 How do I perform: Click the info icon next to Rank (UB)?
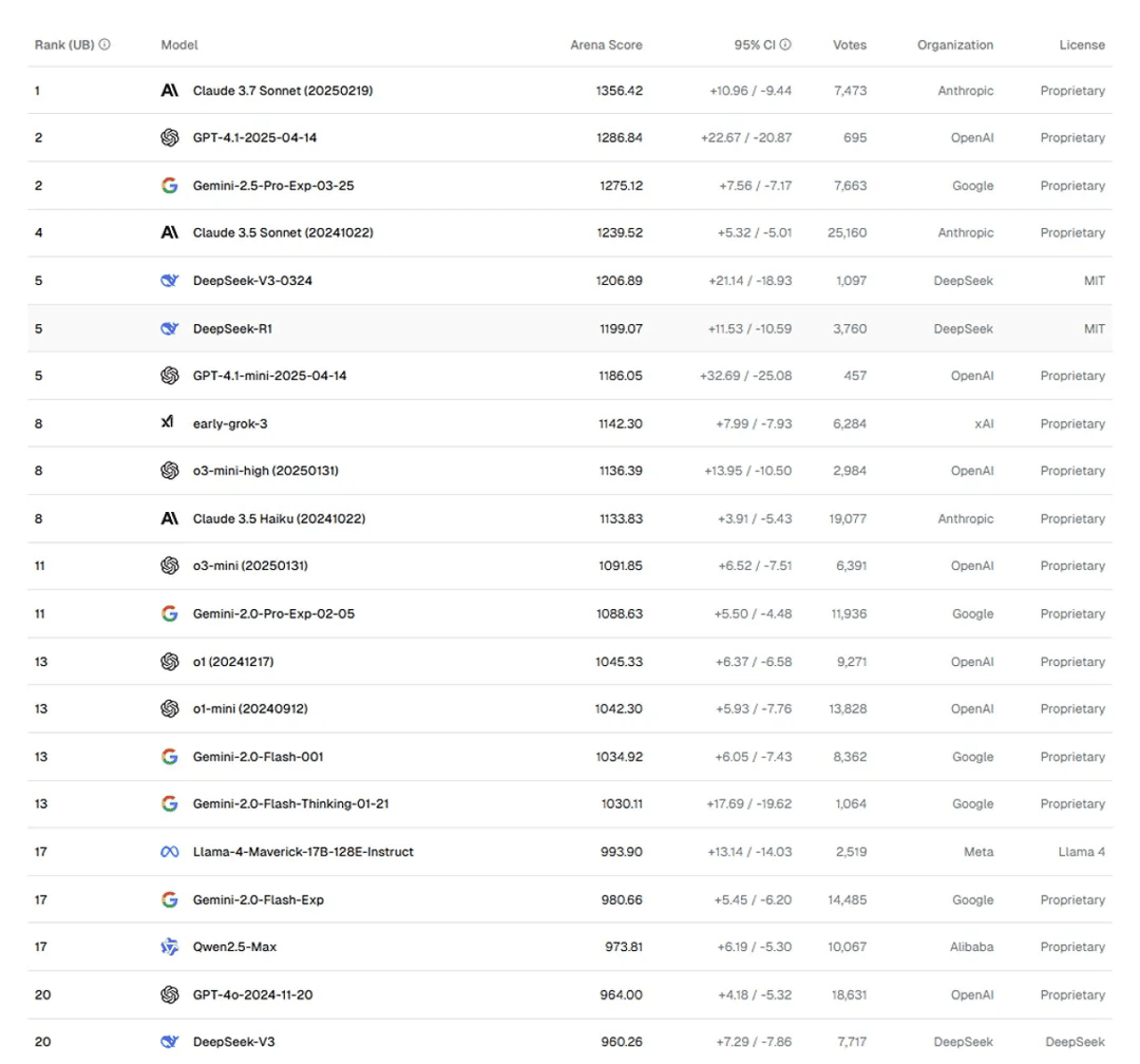coord(104,45)
